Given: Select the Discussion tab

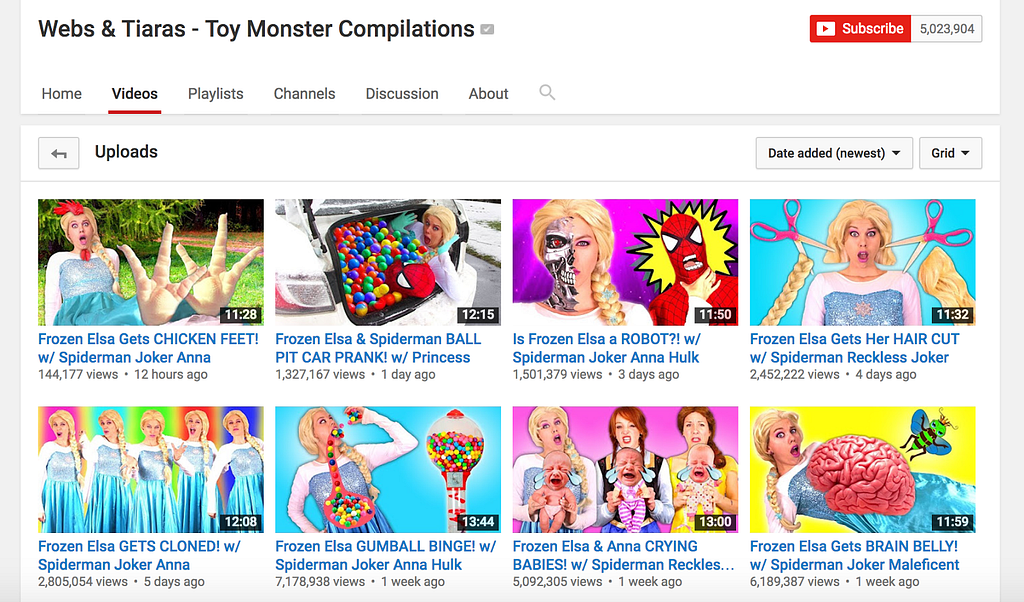Looking at the screenshot, I should 402,94.
